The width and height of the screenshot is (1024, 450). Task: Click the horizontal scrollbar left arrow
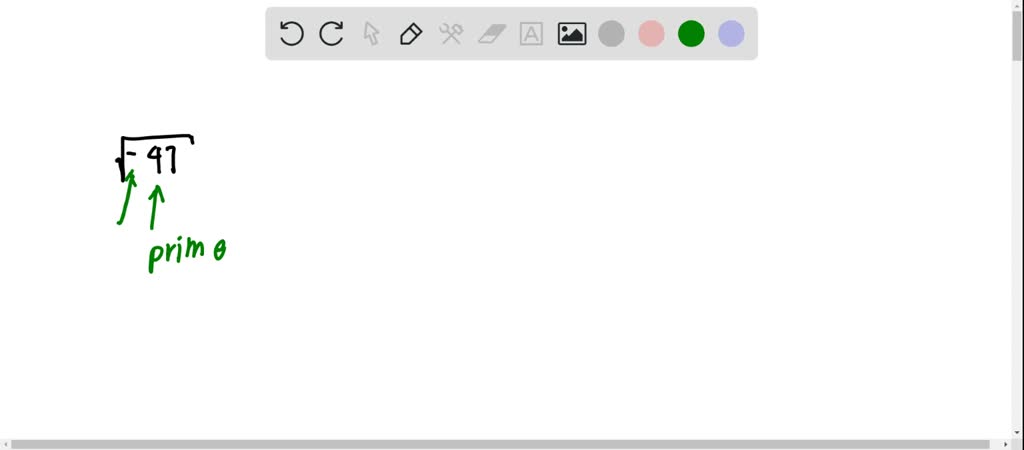coord(5,444)
